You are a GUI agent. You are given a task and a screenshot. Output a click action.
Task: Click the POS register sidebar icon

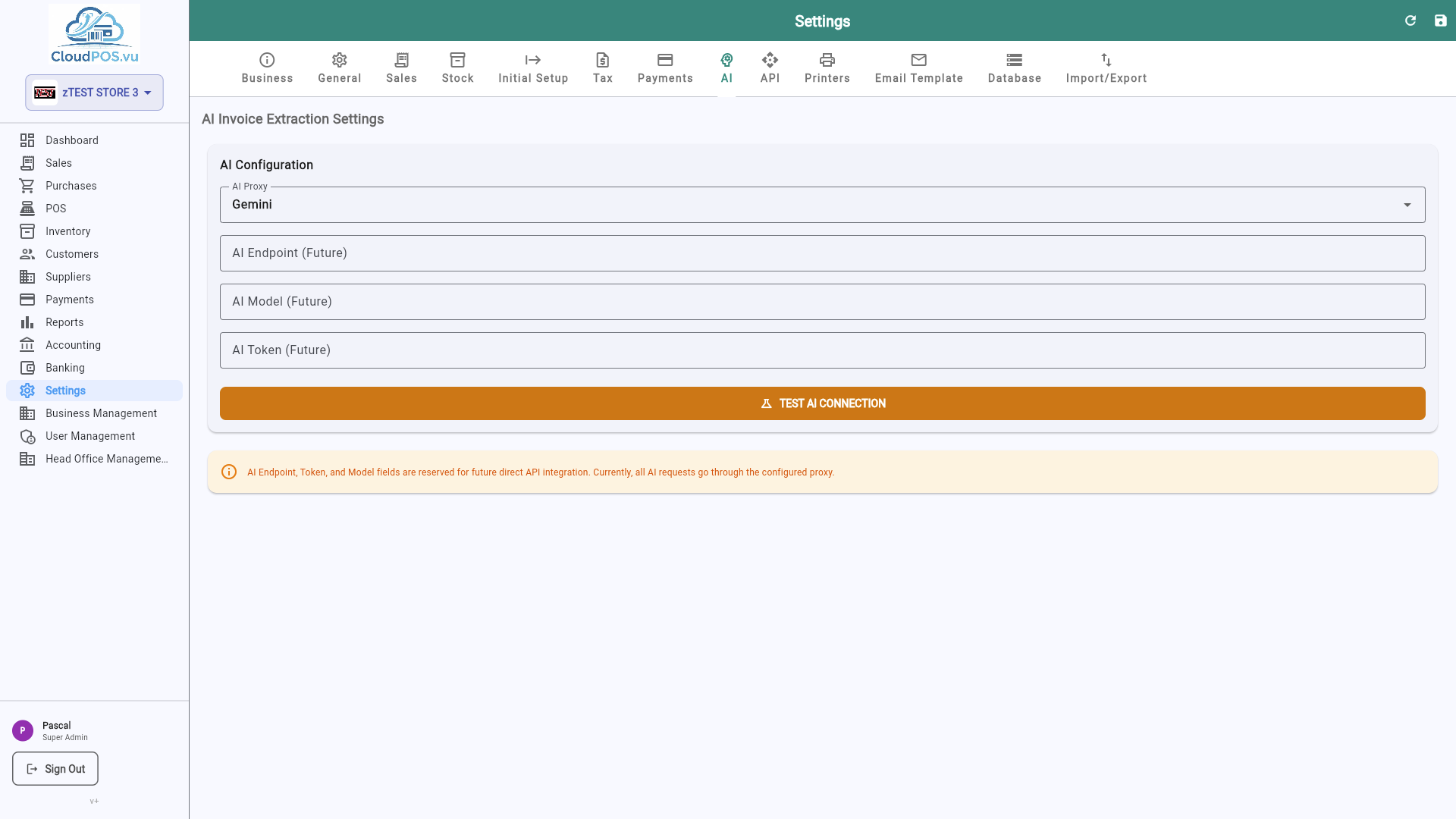click(27, 209)
